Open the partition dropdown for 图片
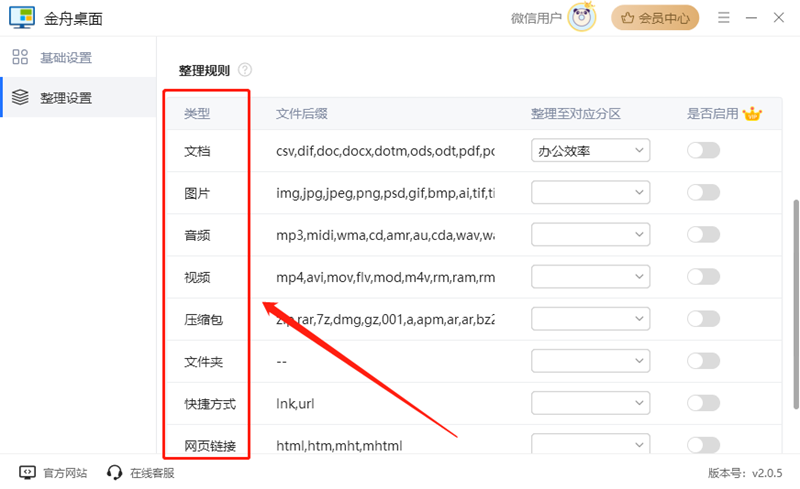 590,192
